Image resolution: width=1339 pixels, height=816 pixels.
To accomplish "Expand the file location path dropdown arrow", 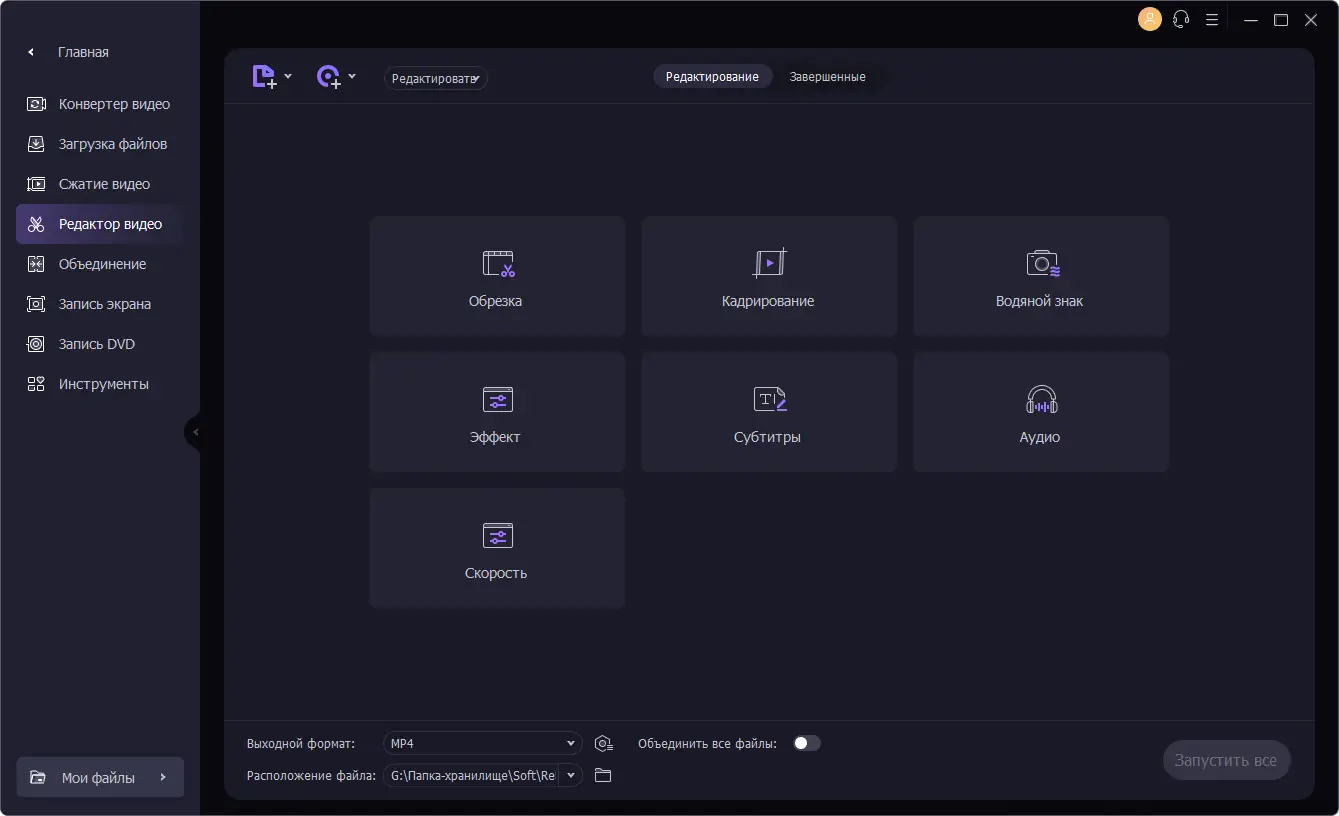I will coord(571,775).
